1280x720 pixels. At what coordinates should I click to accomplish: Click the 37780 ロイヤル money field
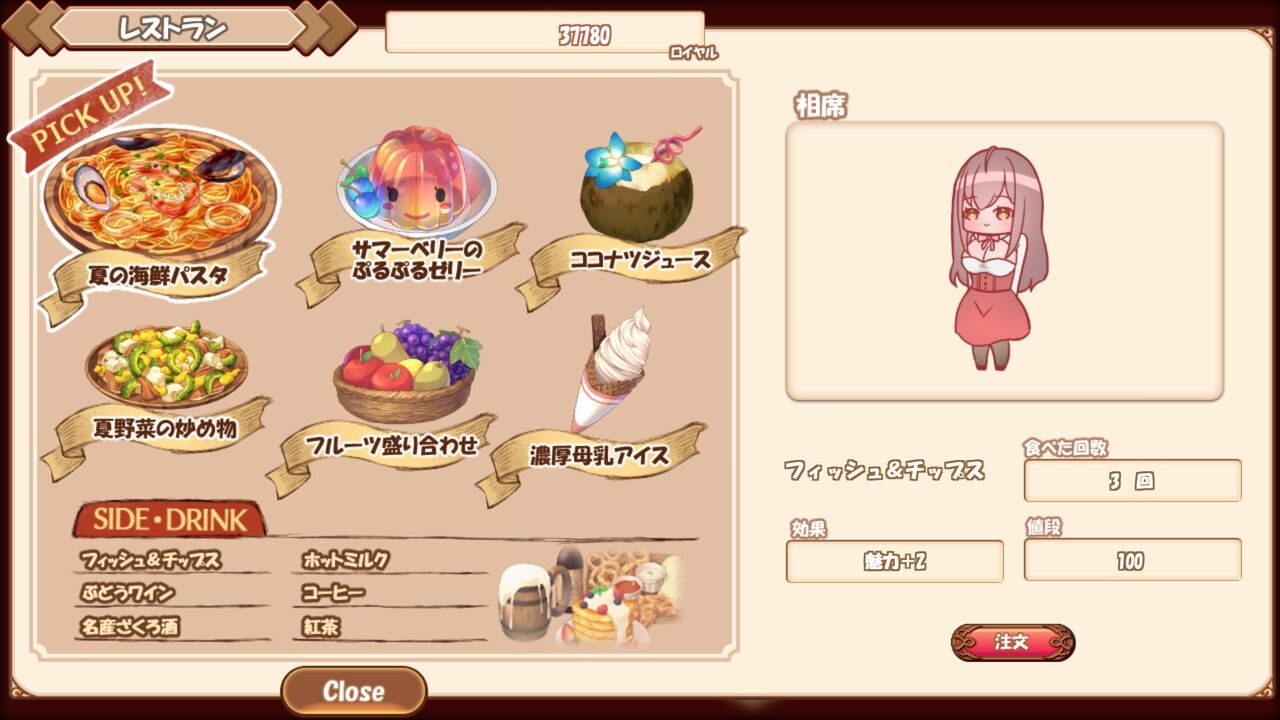[x=545, y=34]
